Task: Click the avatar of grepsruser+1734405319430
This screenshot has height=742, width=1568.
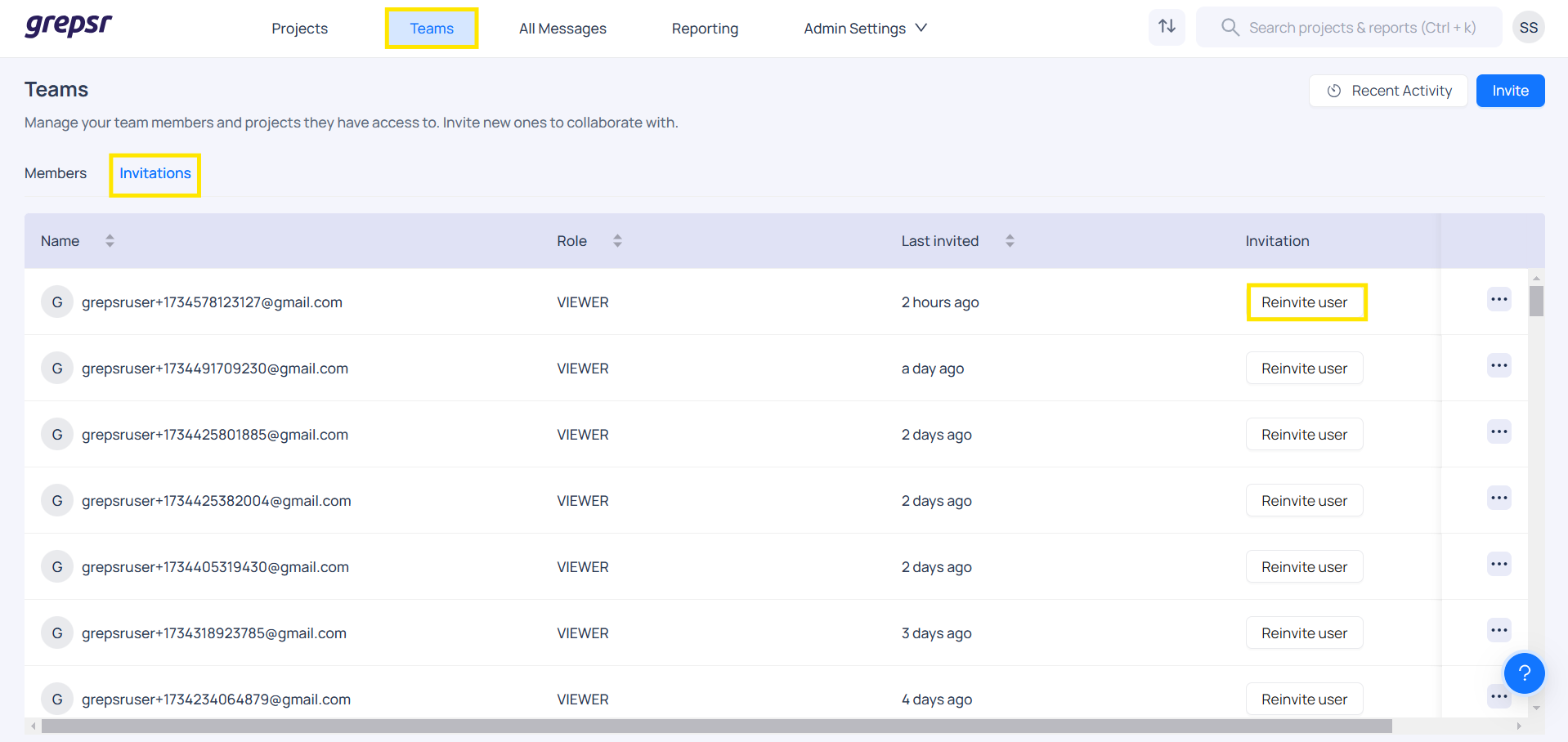Action: 57,567
